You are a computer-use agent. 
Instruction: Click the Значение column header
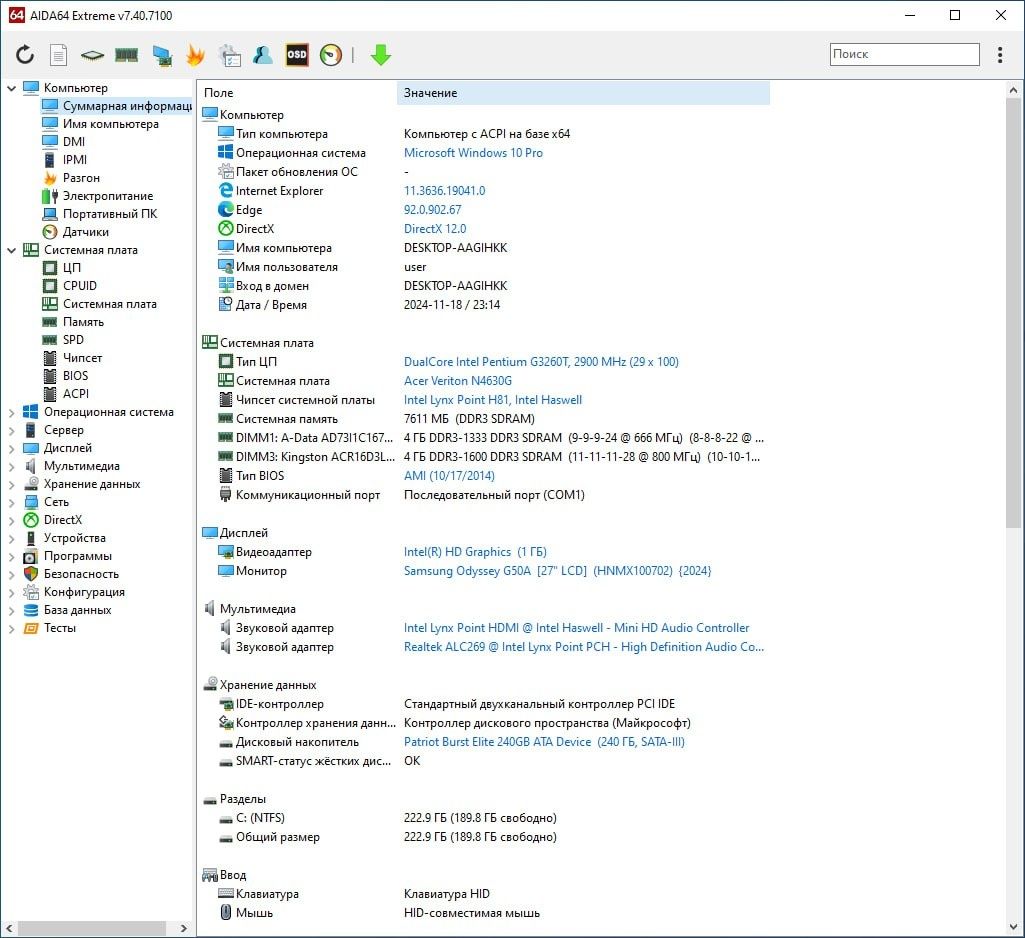point(583,93)
